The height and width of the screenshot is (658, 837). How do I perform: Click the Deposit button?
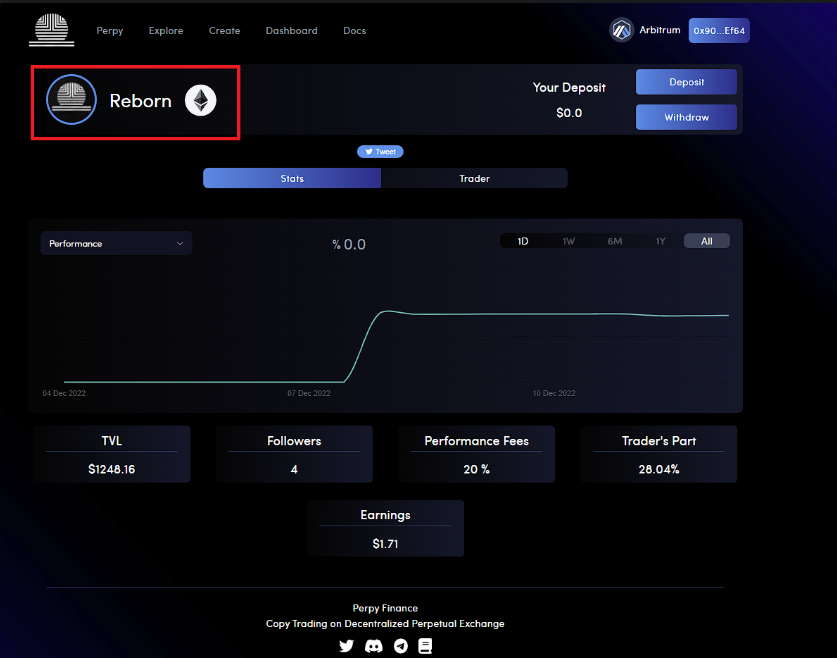point(686,82)
